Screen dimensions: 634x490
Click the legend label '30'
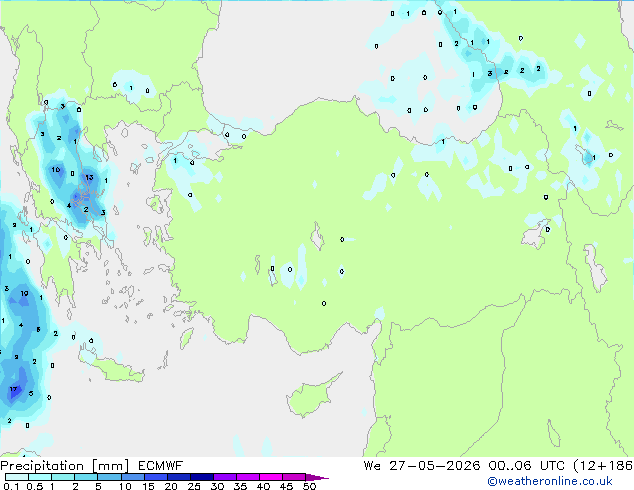tap(217, 486)
